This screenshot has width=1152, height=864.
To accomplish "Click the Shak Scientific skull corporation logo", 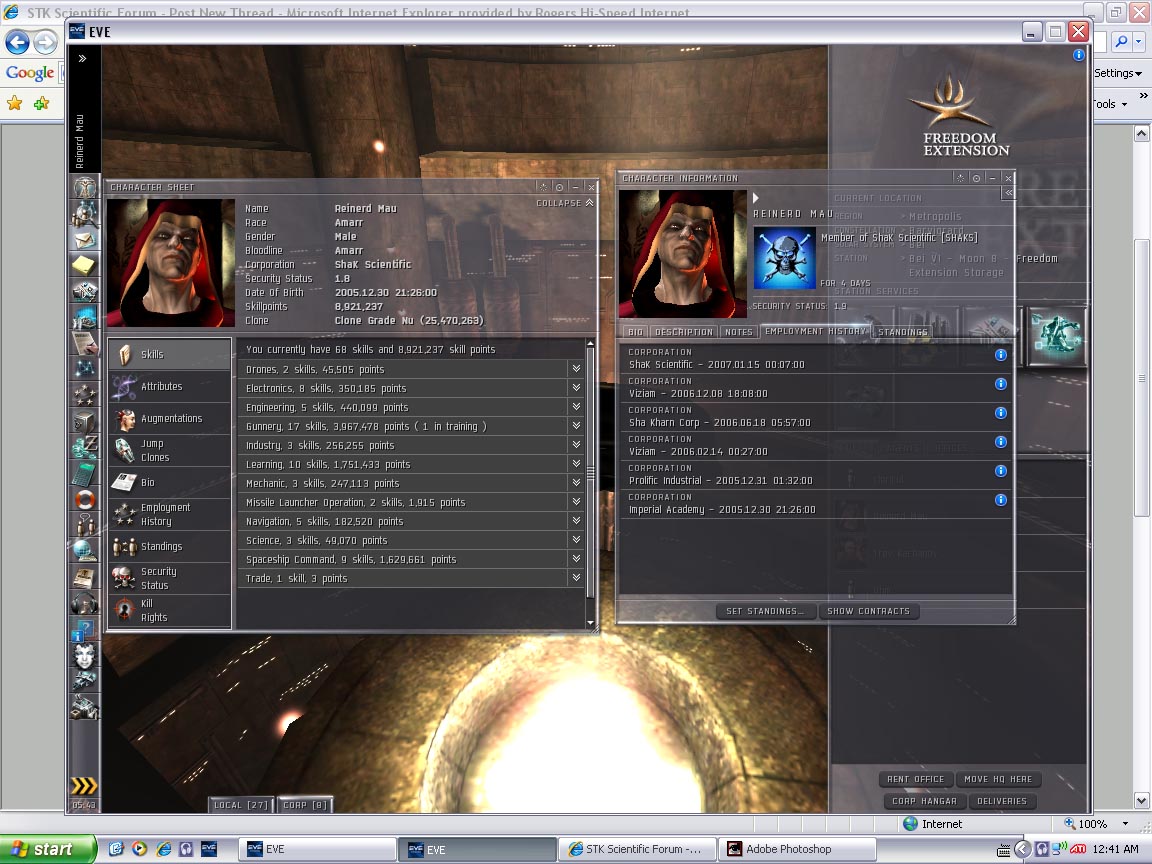I will click(784, 258).
